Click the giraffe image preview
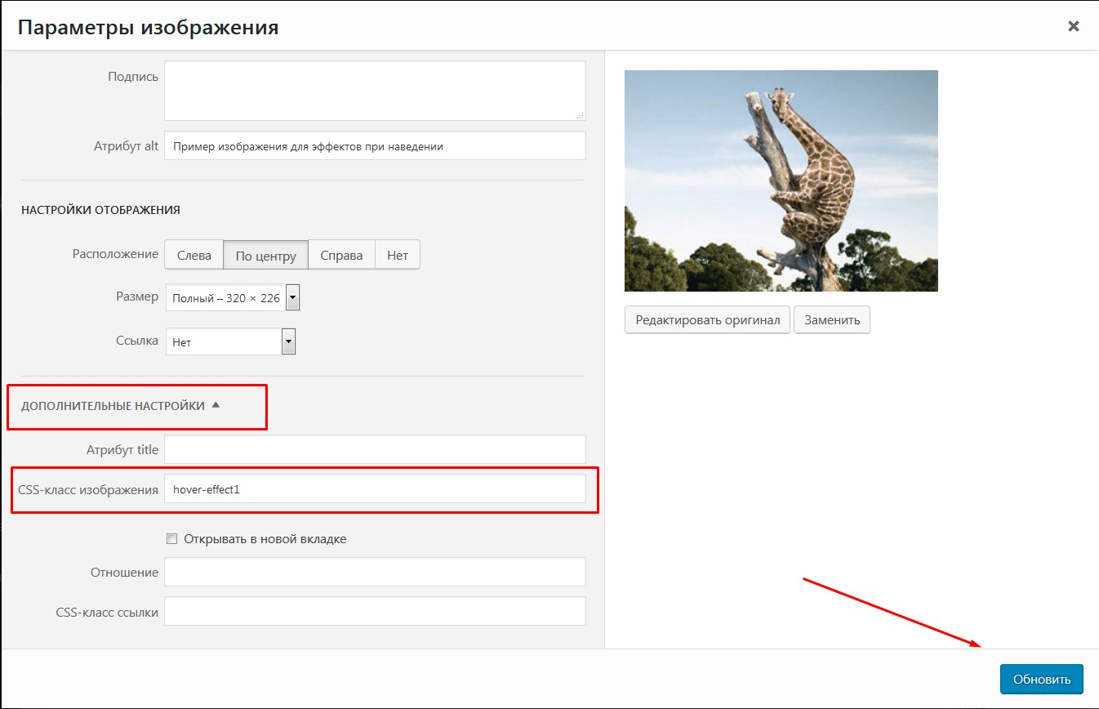The image size is (1099, 709). [x=781, y=181]
